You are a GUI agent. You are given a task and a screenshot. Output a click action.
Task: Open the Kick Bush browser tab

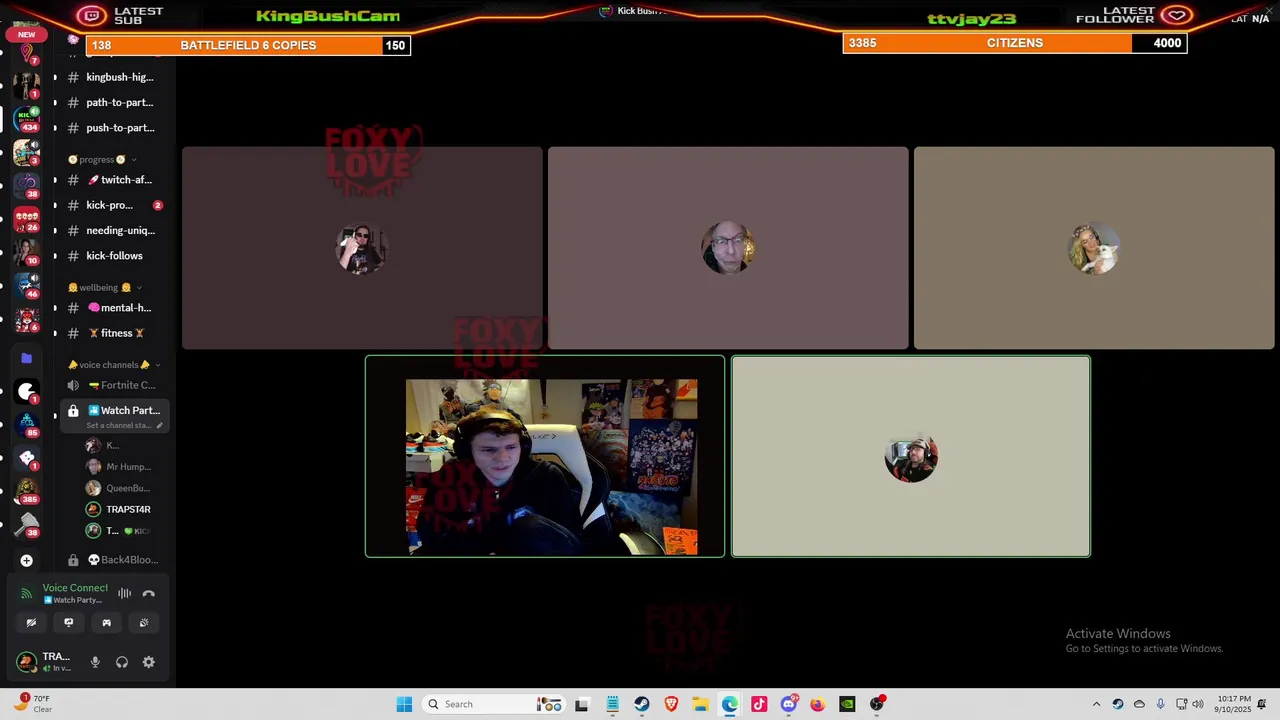[x=632, y=11]
